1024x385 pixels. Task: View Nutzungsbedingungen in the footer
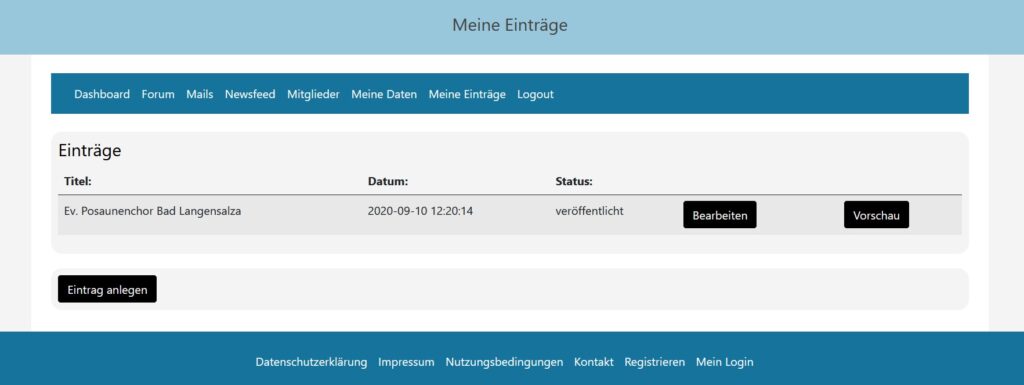(x=504, y=362)
